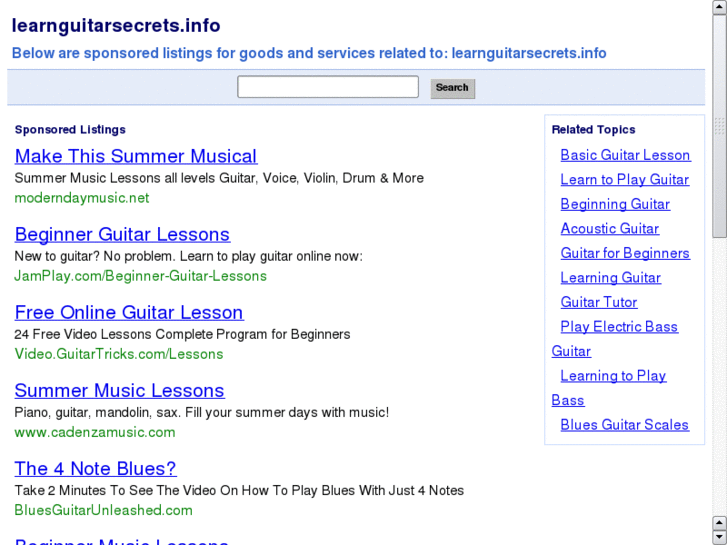Click the scrollbar up arrow at top

tap(720, 7)
